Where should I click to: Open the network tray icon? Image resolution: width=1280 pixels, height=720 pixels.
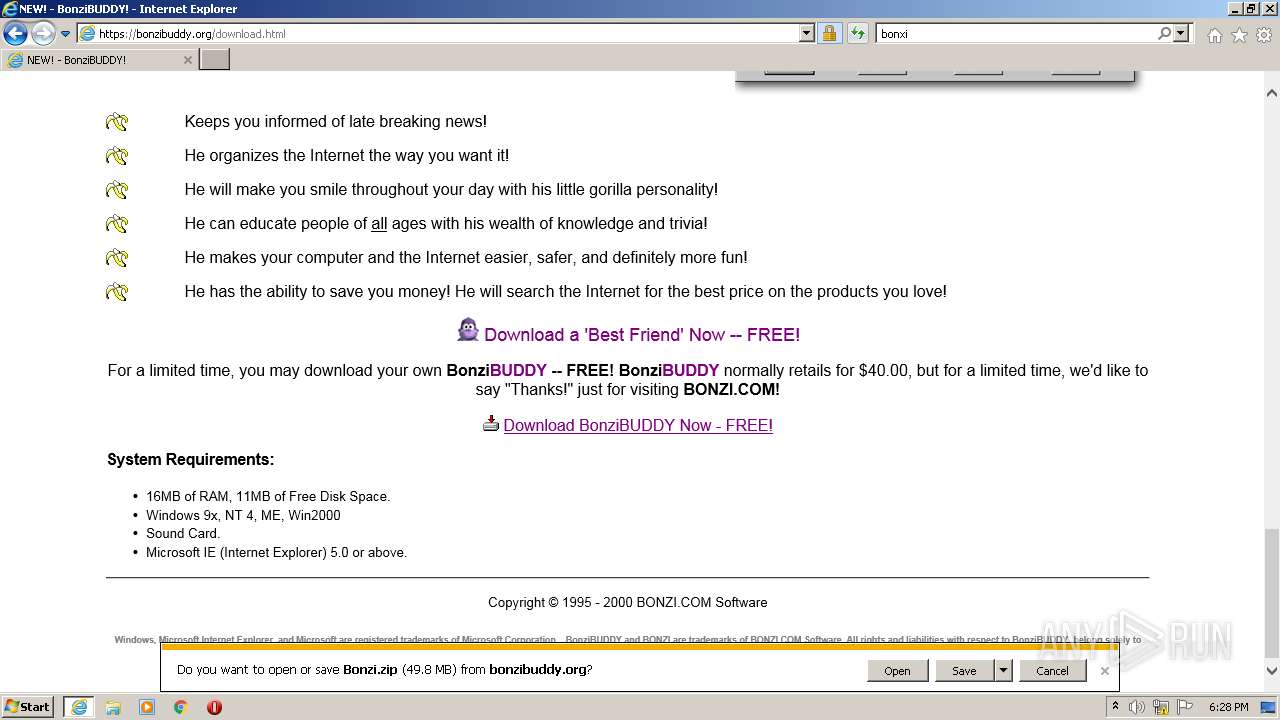click(1162, 707)
